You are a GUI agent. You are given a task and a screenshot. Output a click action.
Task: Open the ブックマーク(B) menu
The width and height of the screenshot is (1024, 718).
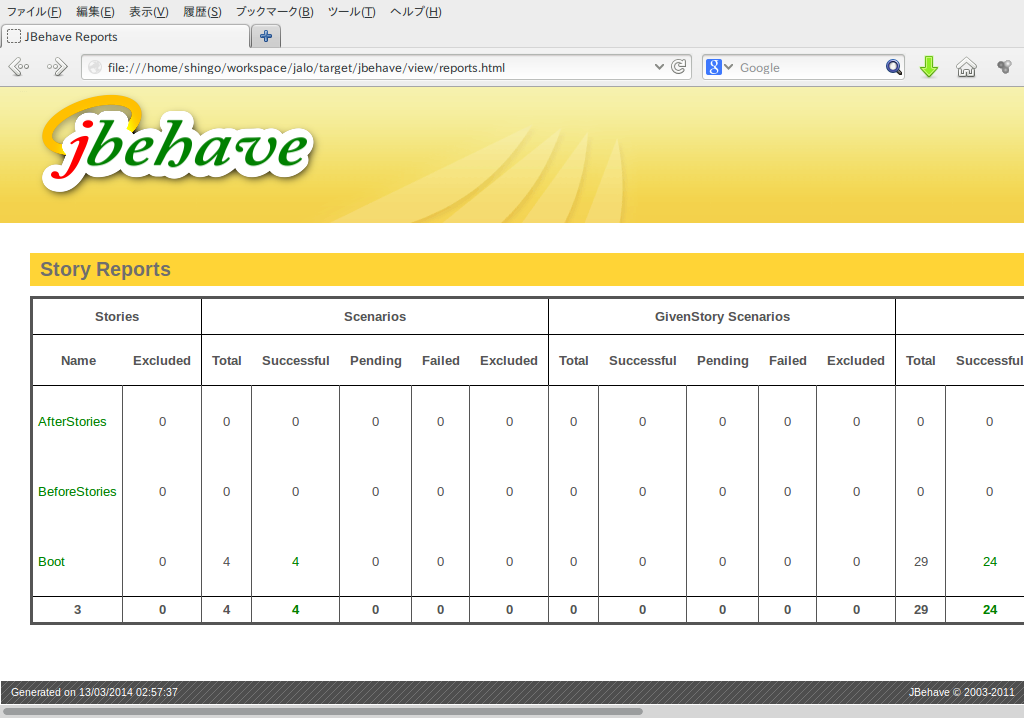[274, 12]
